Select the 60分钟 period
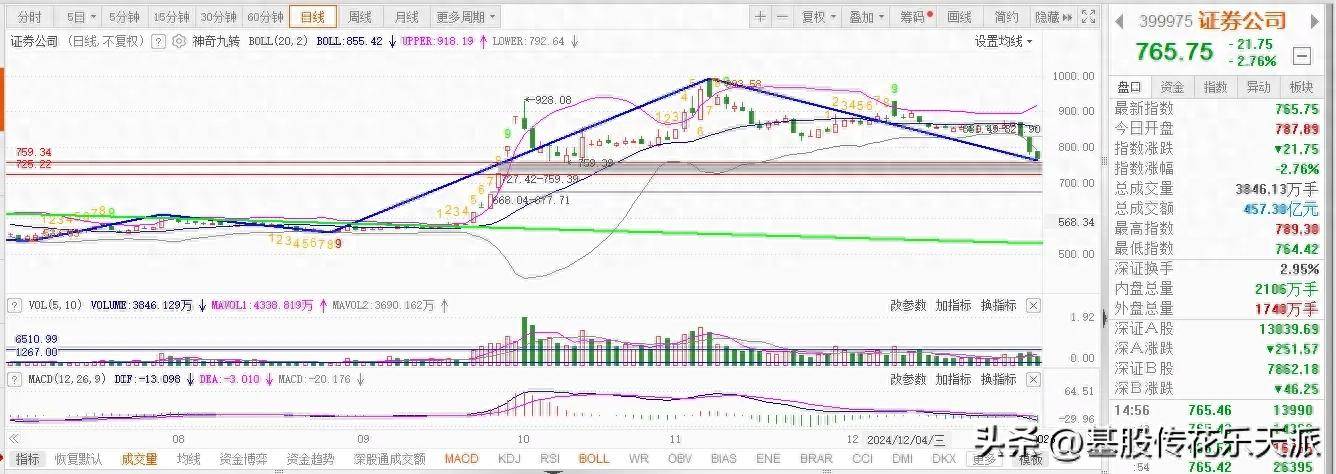The image size is (1336, 474). tap(265, 17)
